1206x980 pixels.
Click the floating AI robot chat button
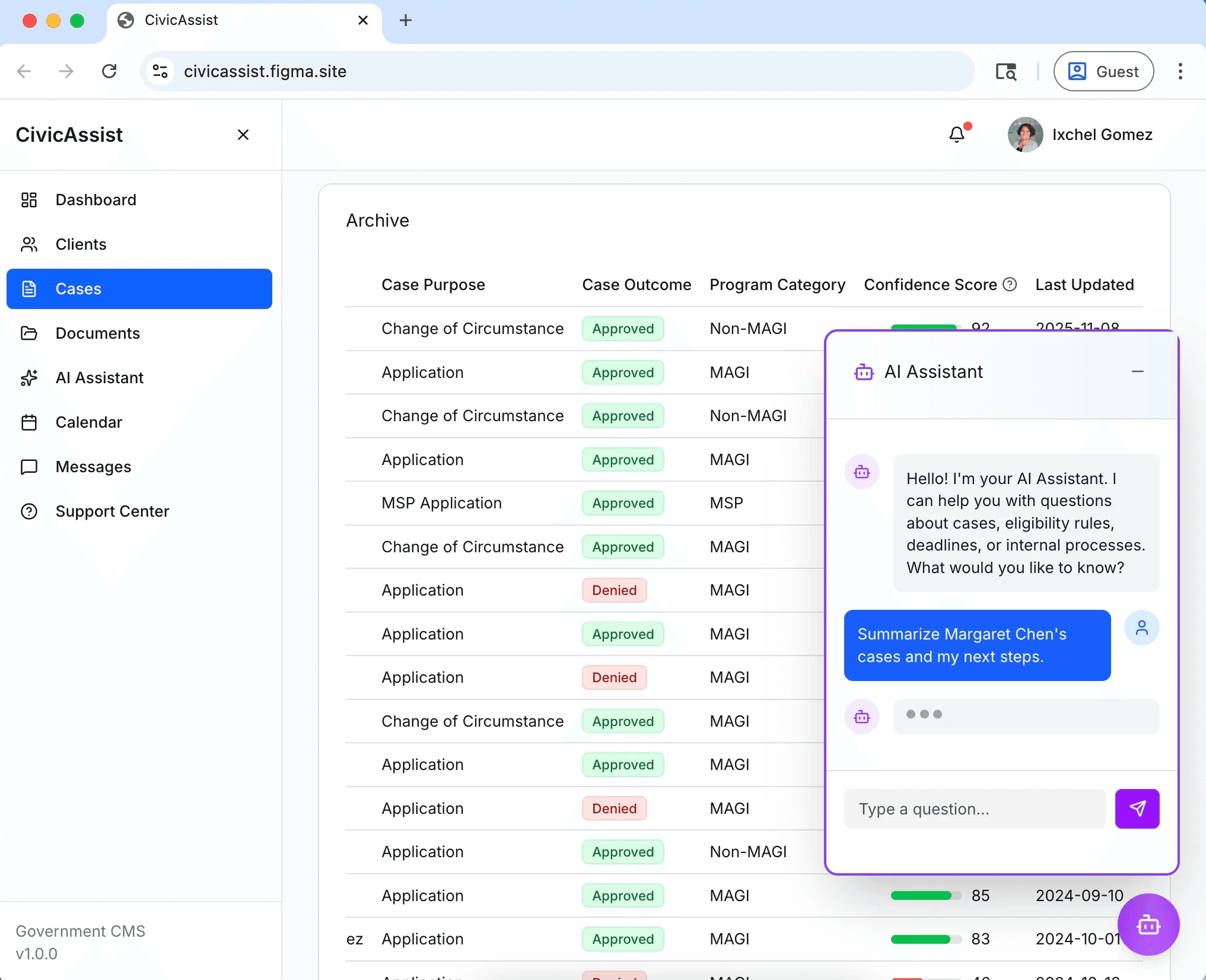(x=1148, y=924)
